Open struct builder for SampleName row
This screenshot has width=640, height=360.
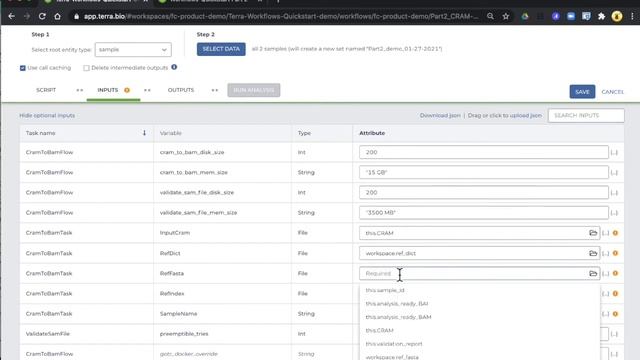click(605, 313)
